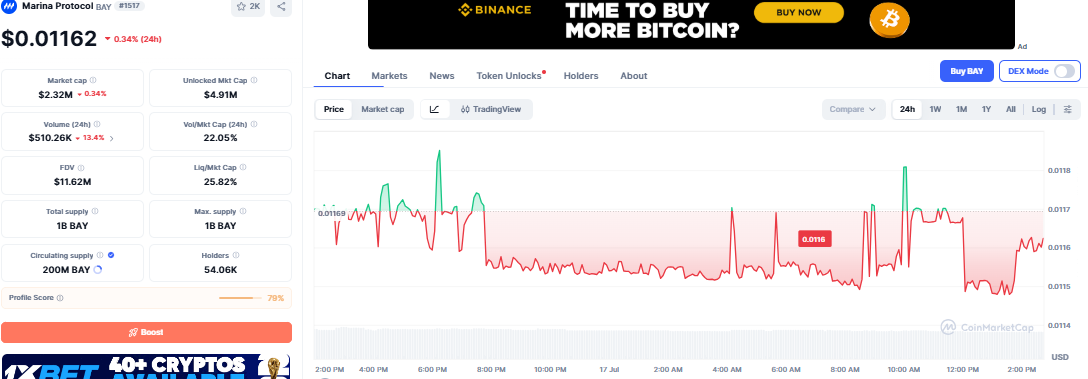This screenshot has height=379, width=1088.
Task: Expand Volume (24h) details chevron
Action: tap(112, 138)
